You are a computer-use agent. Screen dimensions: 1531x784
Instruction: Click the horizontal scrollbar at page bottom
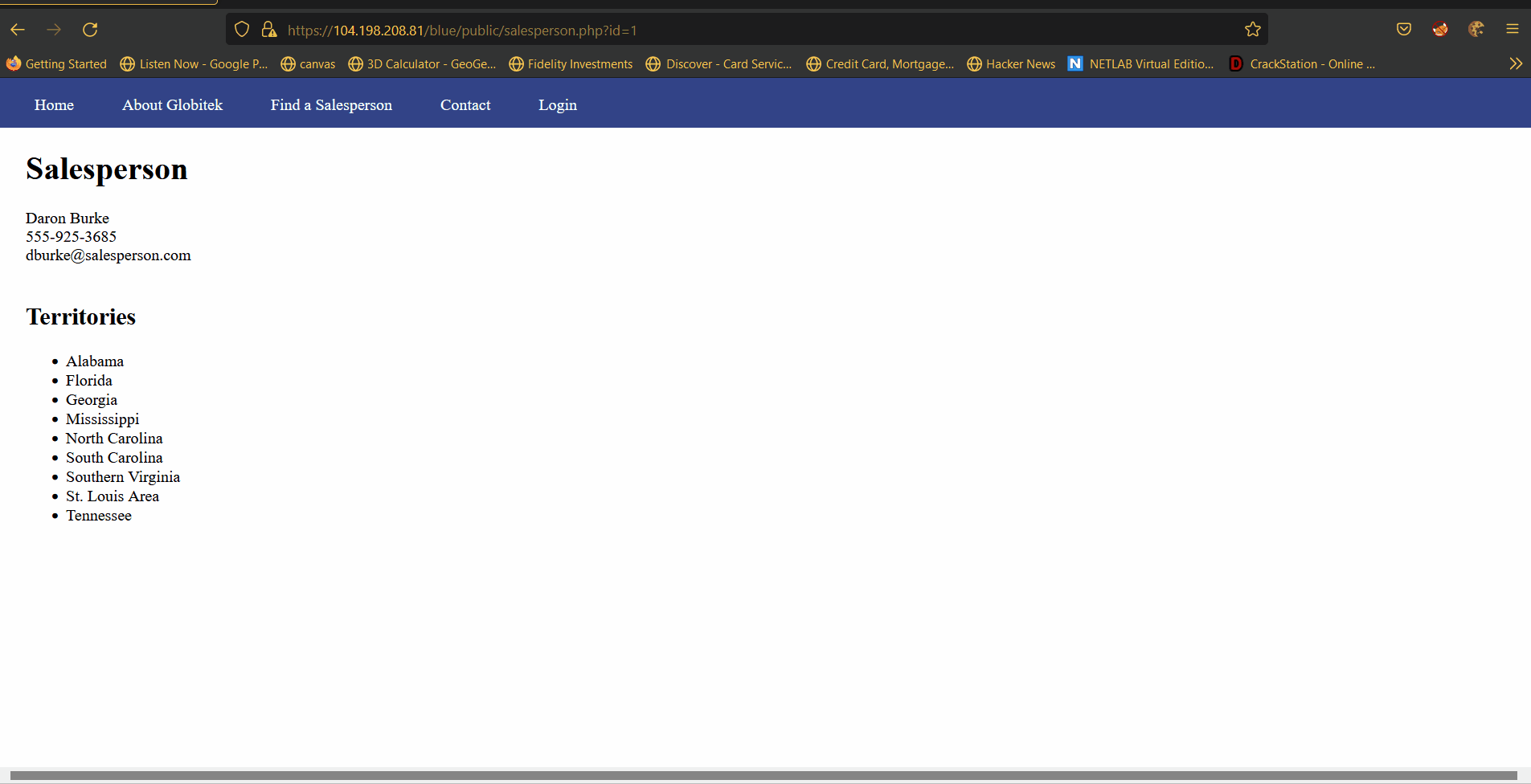[763, 773]
